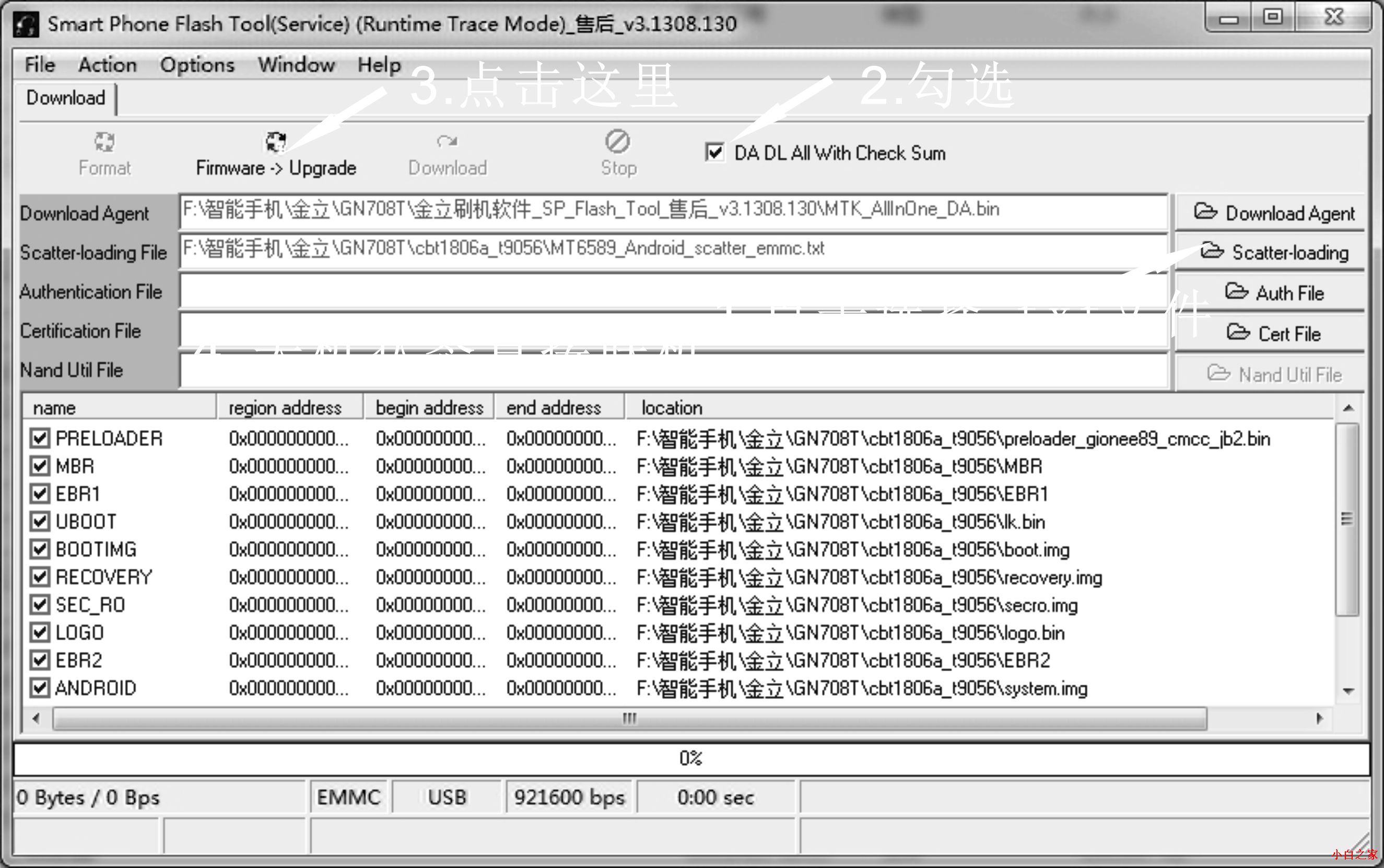Click the begin address column header
This screenshot has width=1384, height=868.
[429, 407]
